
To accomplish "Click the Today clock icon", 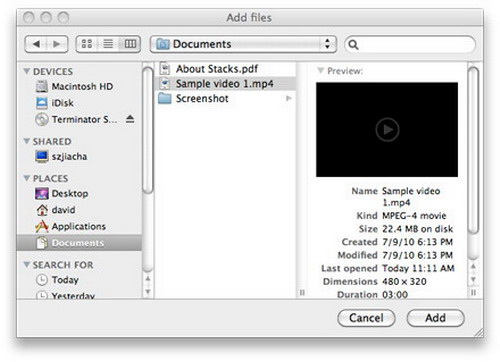I will coord(42,280).
